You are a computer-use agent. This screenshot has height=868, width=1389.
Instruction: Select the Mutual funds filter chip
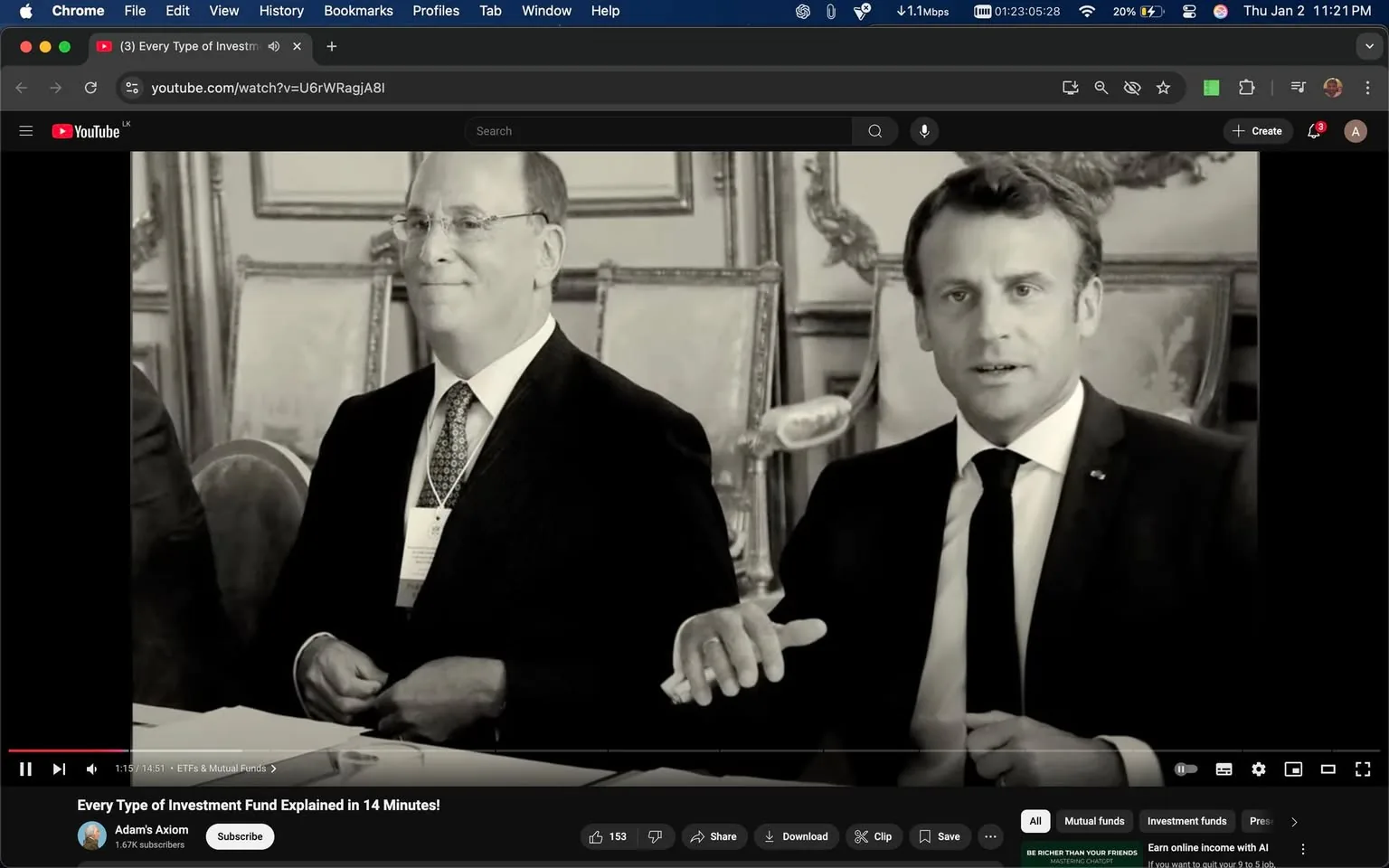1094,821
